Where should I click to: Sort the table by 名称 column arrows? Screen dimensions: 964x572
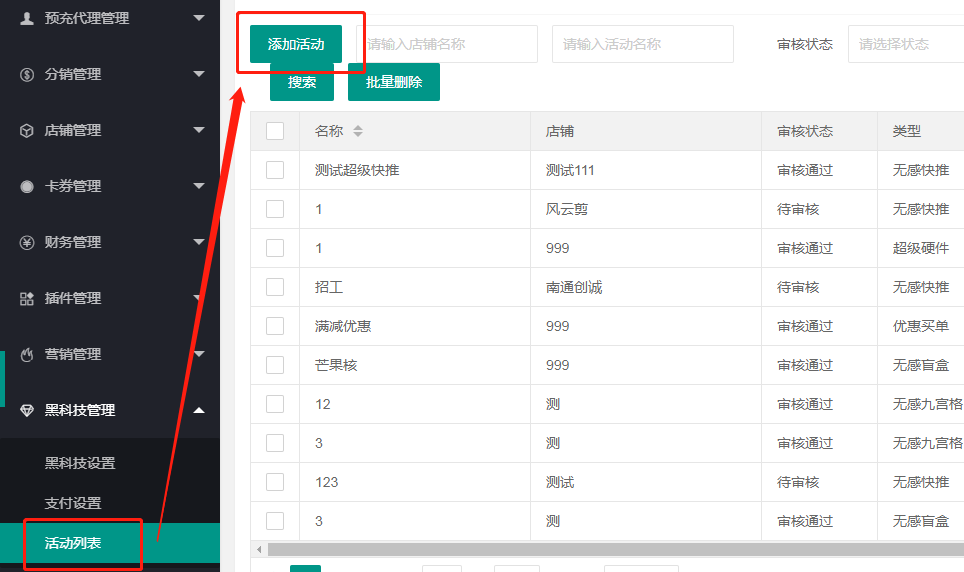coord(358,131)
